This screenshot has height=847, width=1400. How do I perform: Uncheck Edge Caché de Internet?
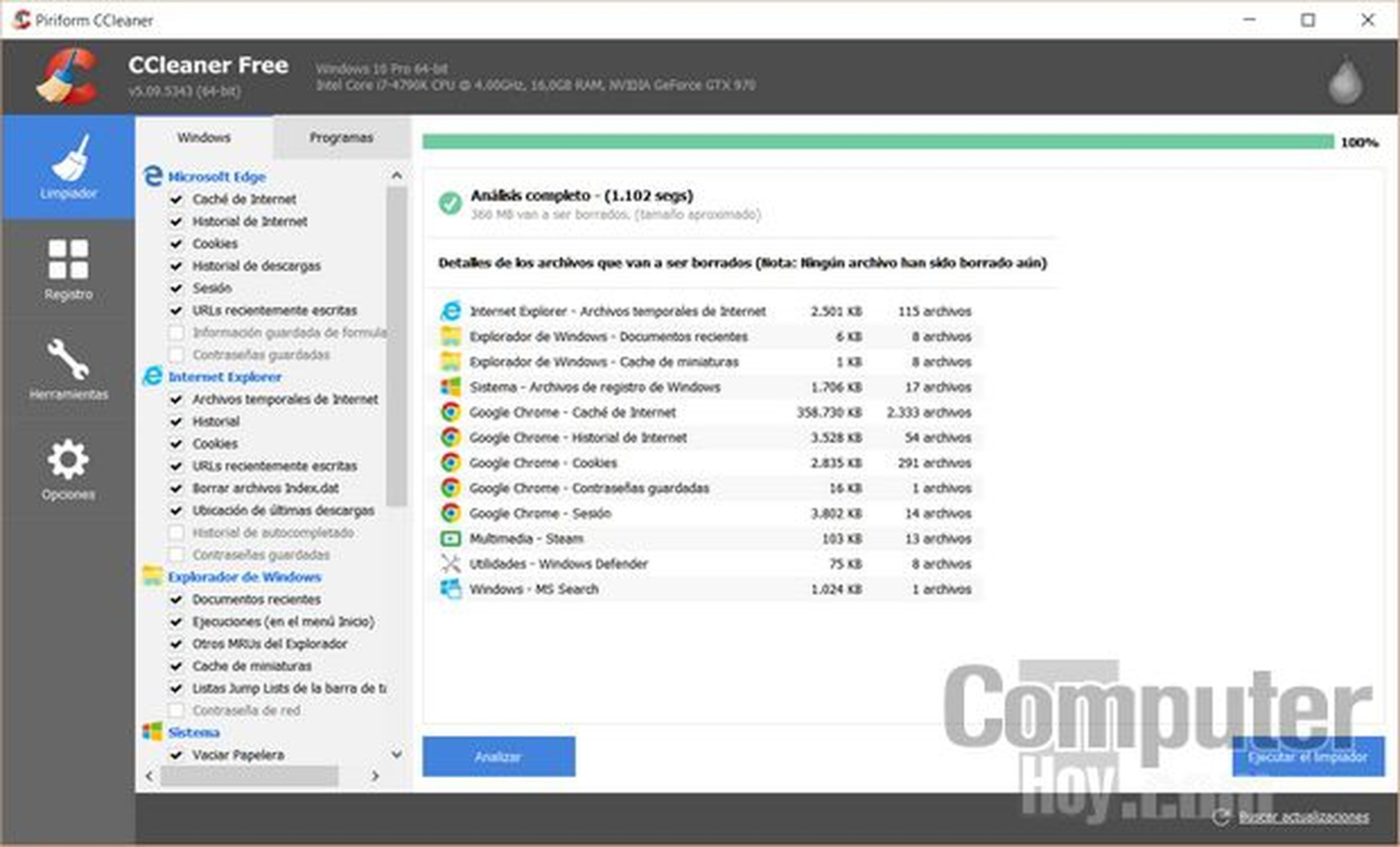pos(176,199)
